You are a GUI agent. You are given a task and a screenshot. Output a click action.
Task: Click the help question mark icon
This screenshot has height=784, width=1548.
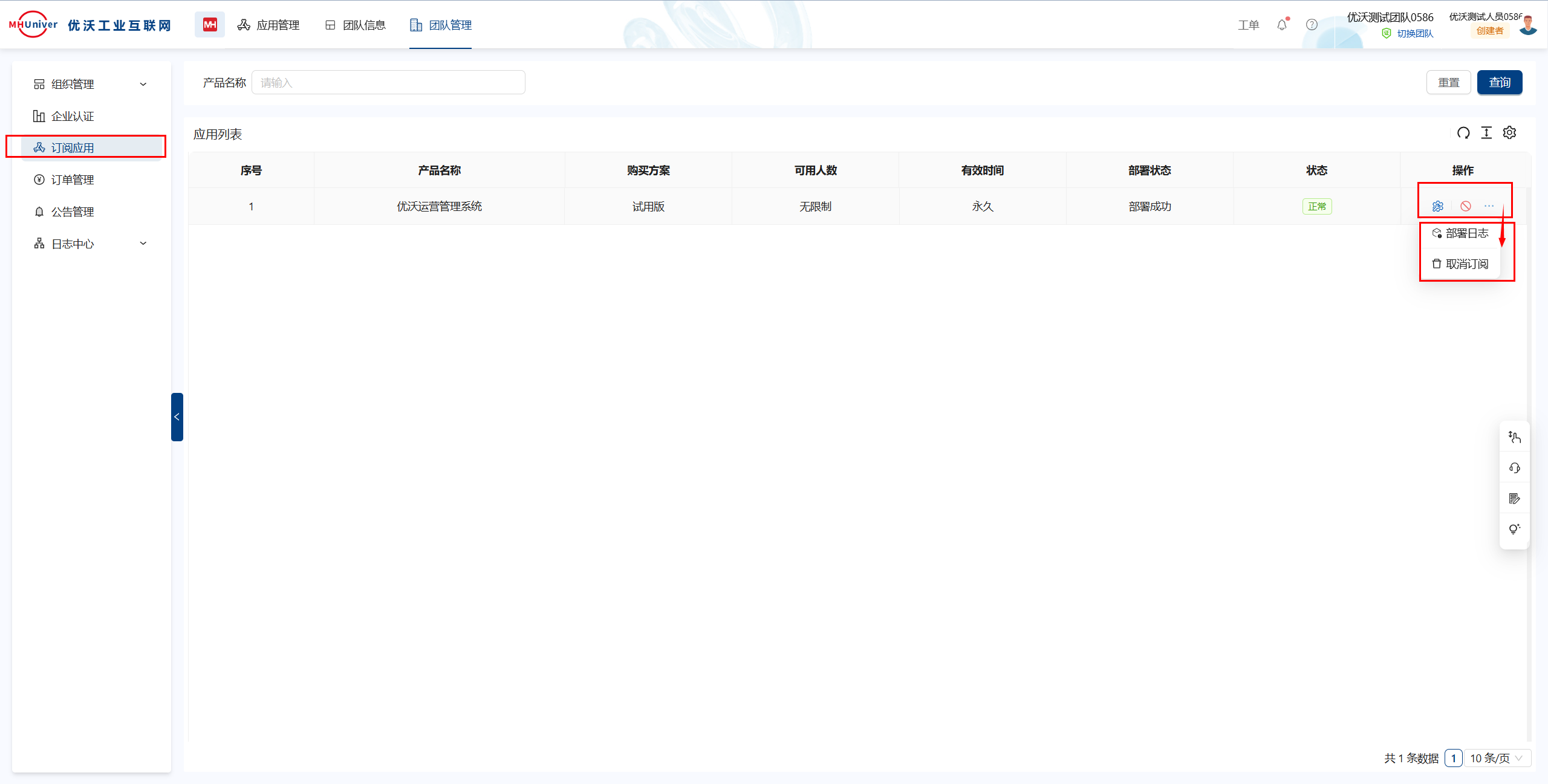pyautogui.click(x=1312, y=25)
